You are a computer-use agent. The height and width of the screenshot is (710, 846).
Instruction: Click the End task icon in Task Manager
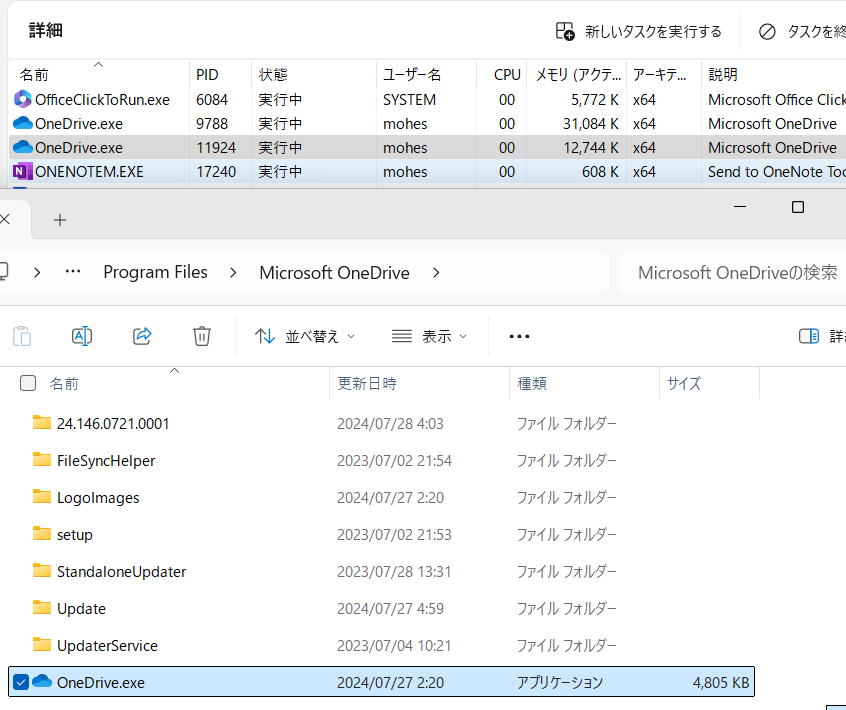tap(767, 32)
